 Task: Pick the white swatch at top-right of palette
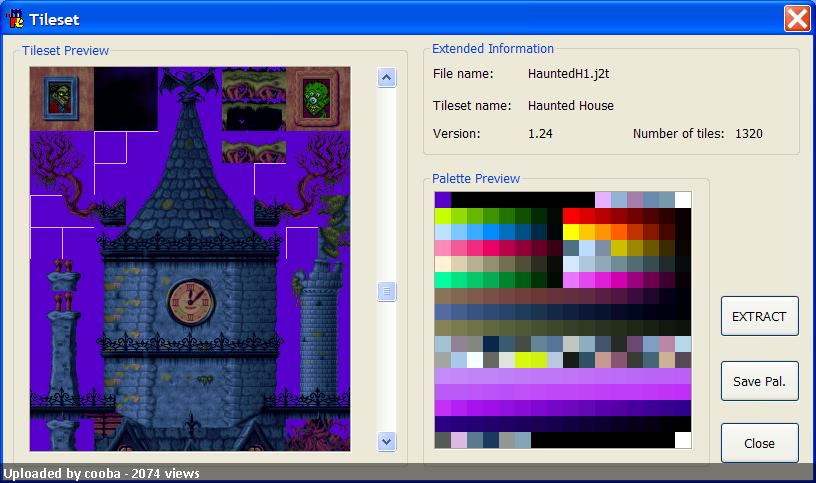(x=683, y=200)
